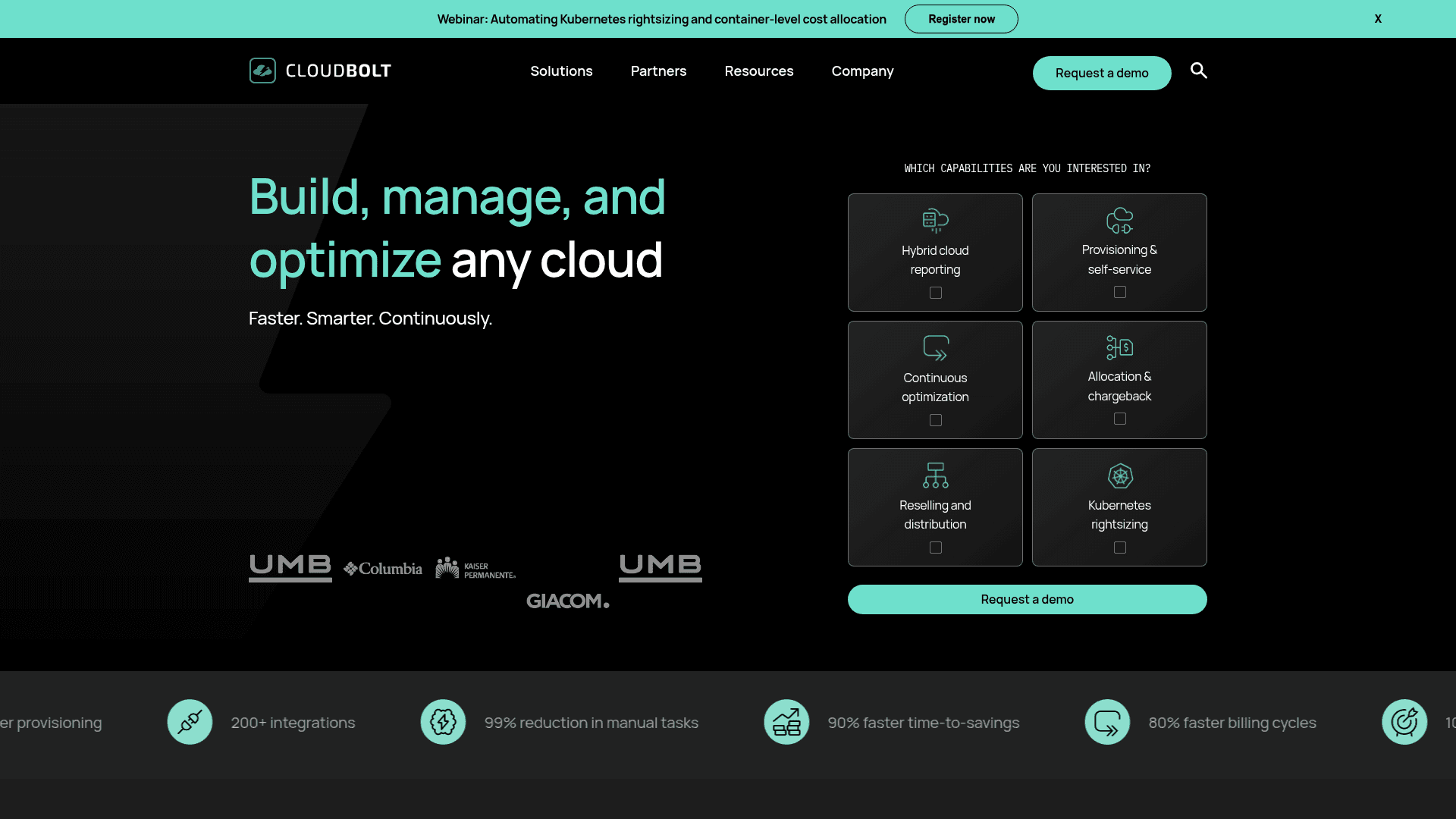Enable the Kubernetes rightsizing checkbox
The height and width of the screenshot is (819, 1456).
pos(1119,547)
